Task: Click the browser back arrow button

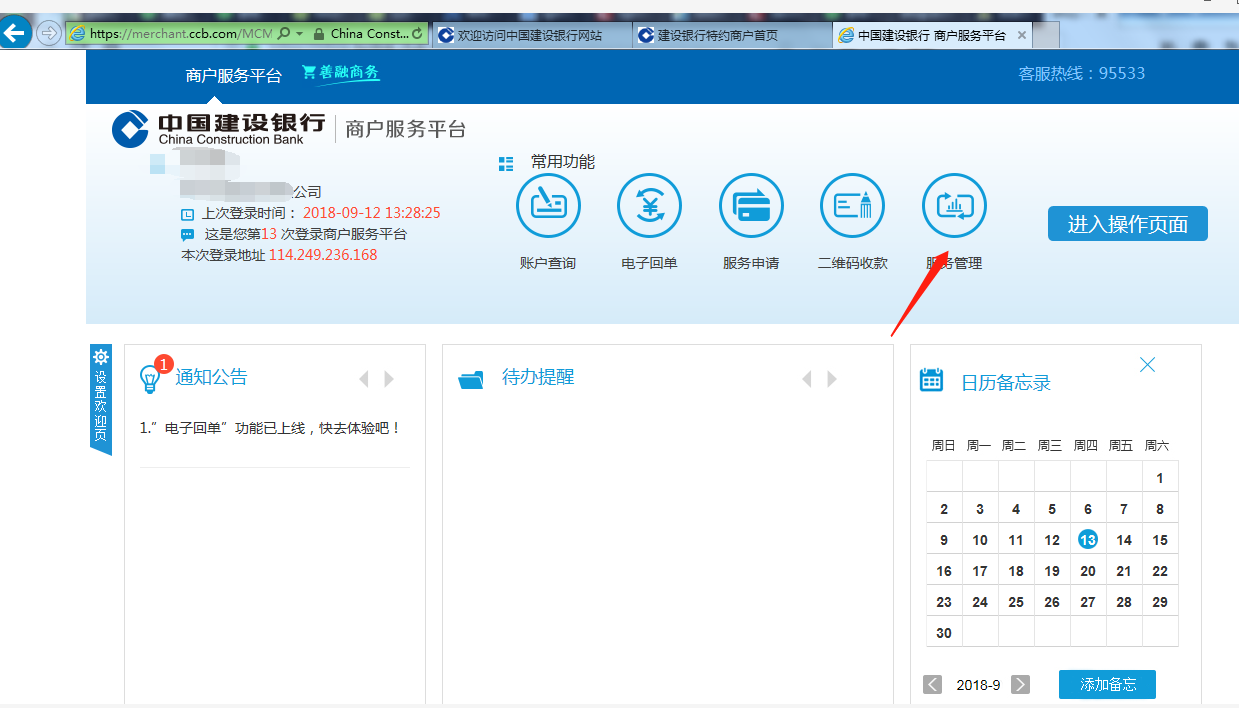Action: click(x=15, y=33)
